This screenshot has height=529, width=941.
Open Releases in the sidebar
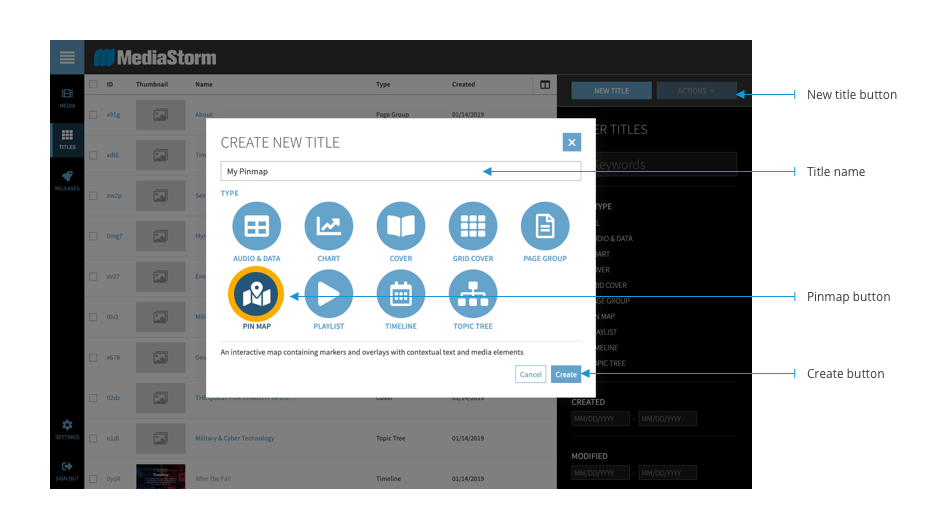point(67,180)
